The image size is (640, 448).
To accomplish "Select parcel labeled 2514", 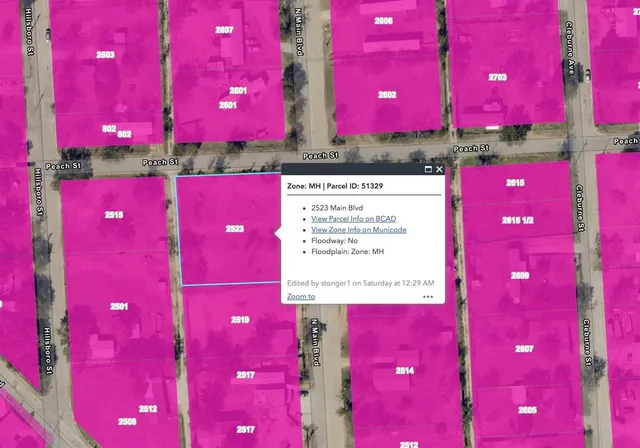I will click(x=404, y=370).
